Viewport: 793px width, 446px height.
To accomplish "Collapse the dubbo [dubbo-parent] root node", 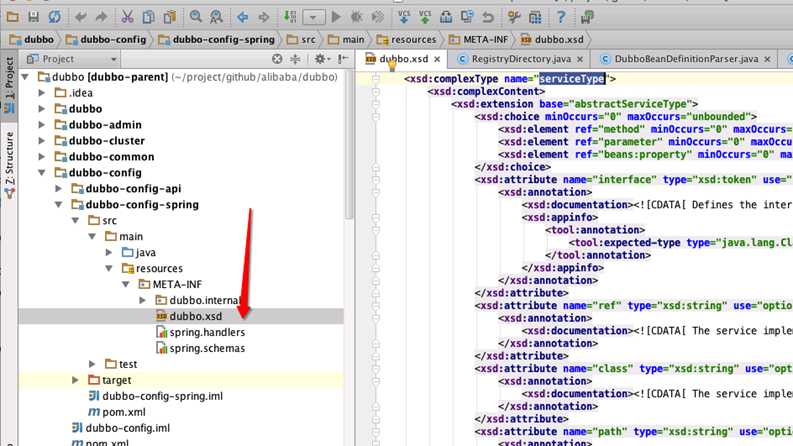I will [25, 77].
